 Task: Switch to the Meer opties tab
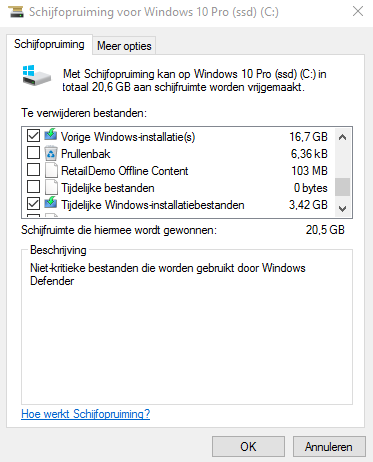pyautogui.click(x=124, y=46)
